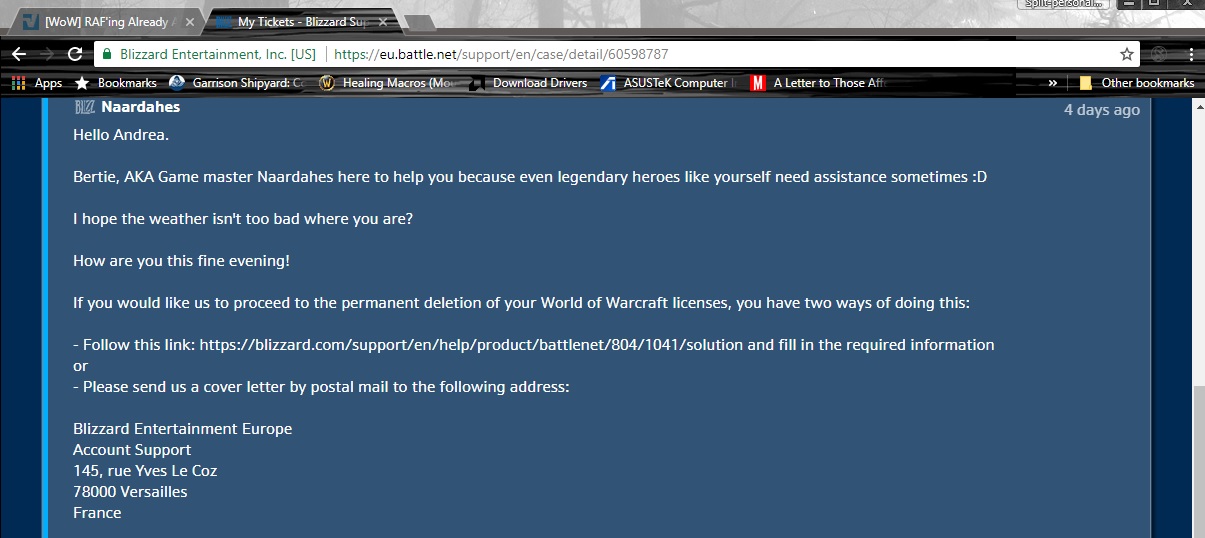Click the Blizzard logo beside Naardahes

click(x=84, y=107)
